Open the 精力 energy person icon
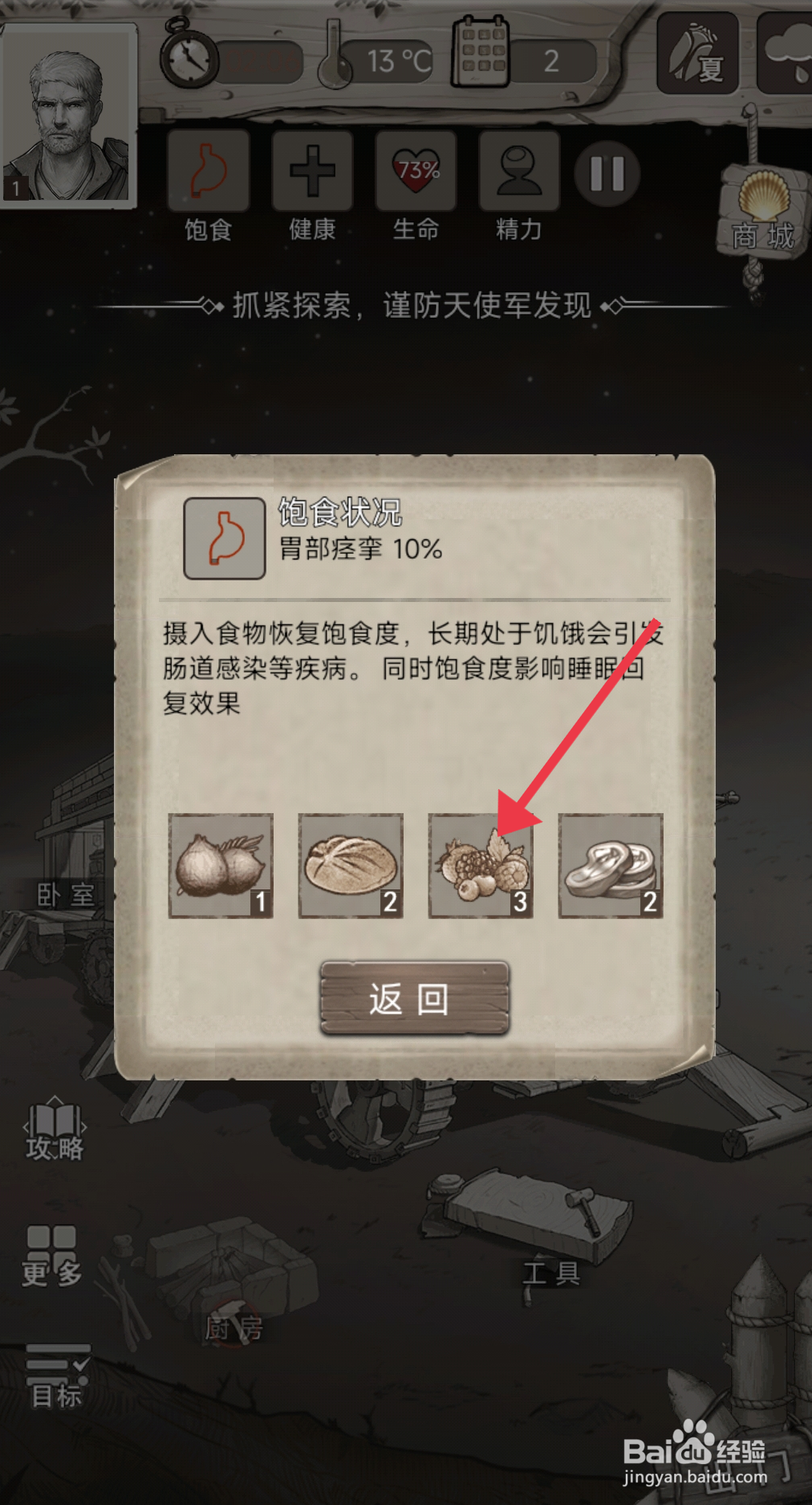The width and height of the screenshot is (812, 1505). coord(519,172)
